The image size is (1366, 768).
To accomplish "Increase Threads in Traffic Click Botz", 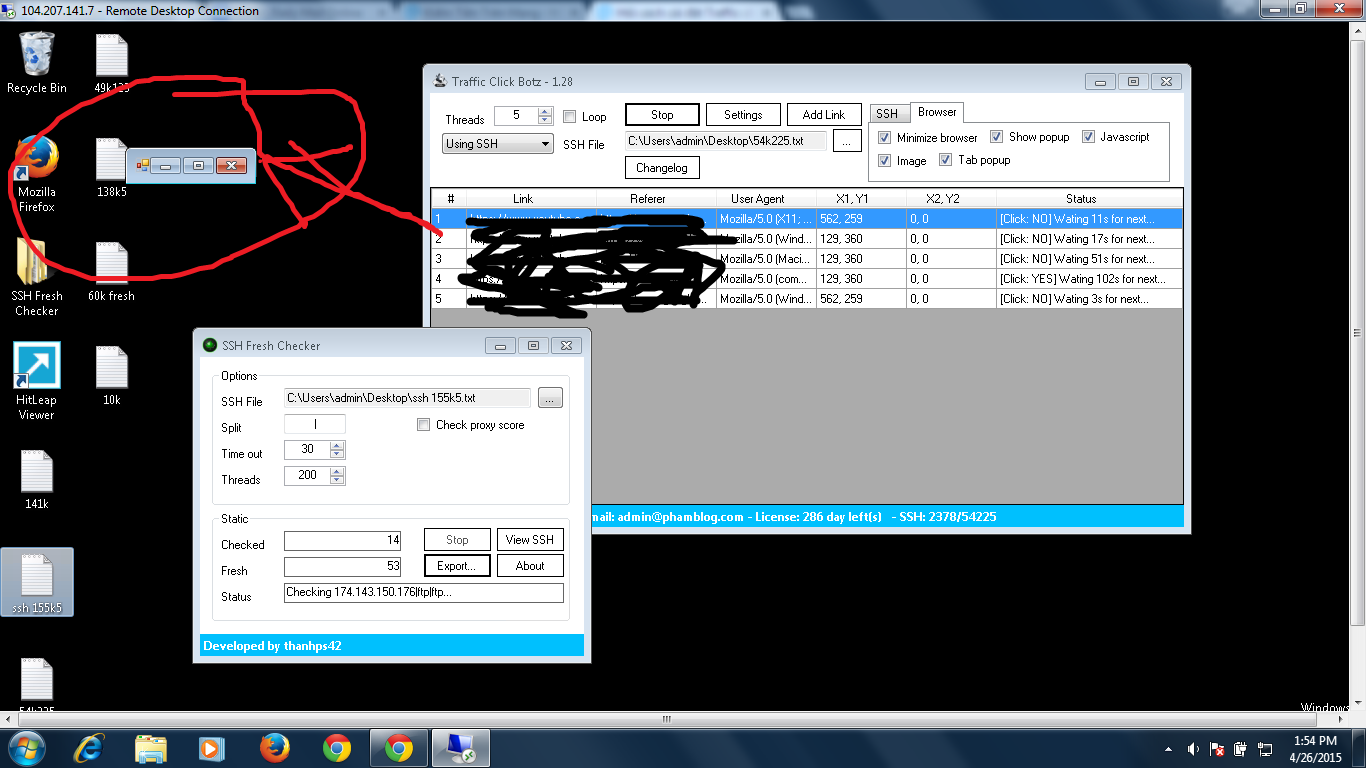I will (544, 112).
